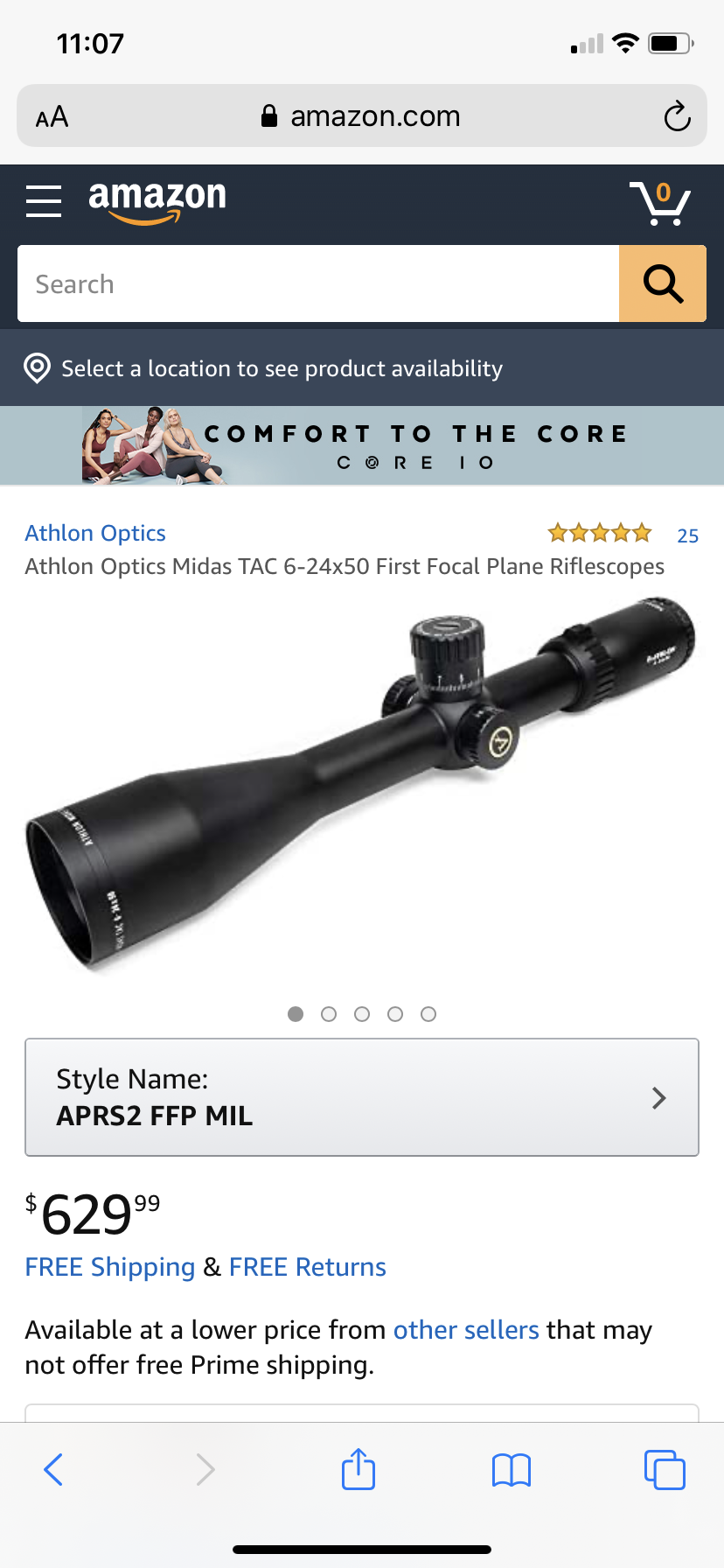Open the shopping cart
Image resolution: width=724 pixels, height=1568 pixels.
tap(660, 203)
